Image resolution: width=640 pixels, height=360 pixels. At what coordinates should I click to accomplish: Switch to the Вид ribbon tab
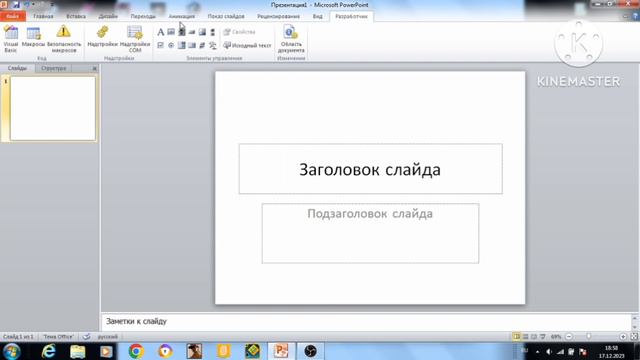318,16
